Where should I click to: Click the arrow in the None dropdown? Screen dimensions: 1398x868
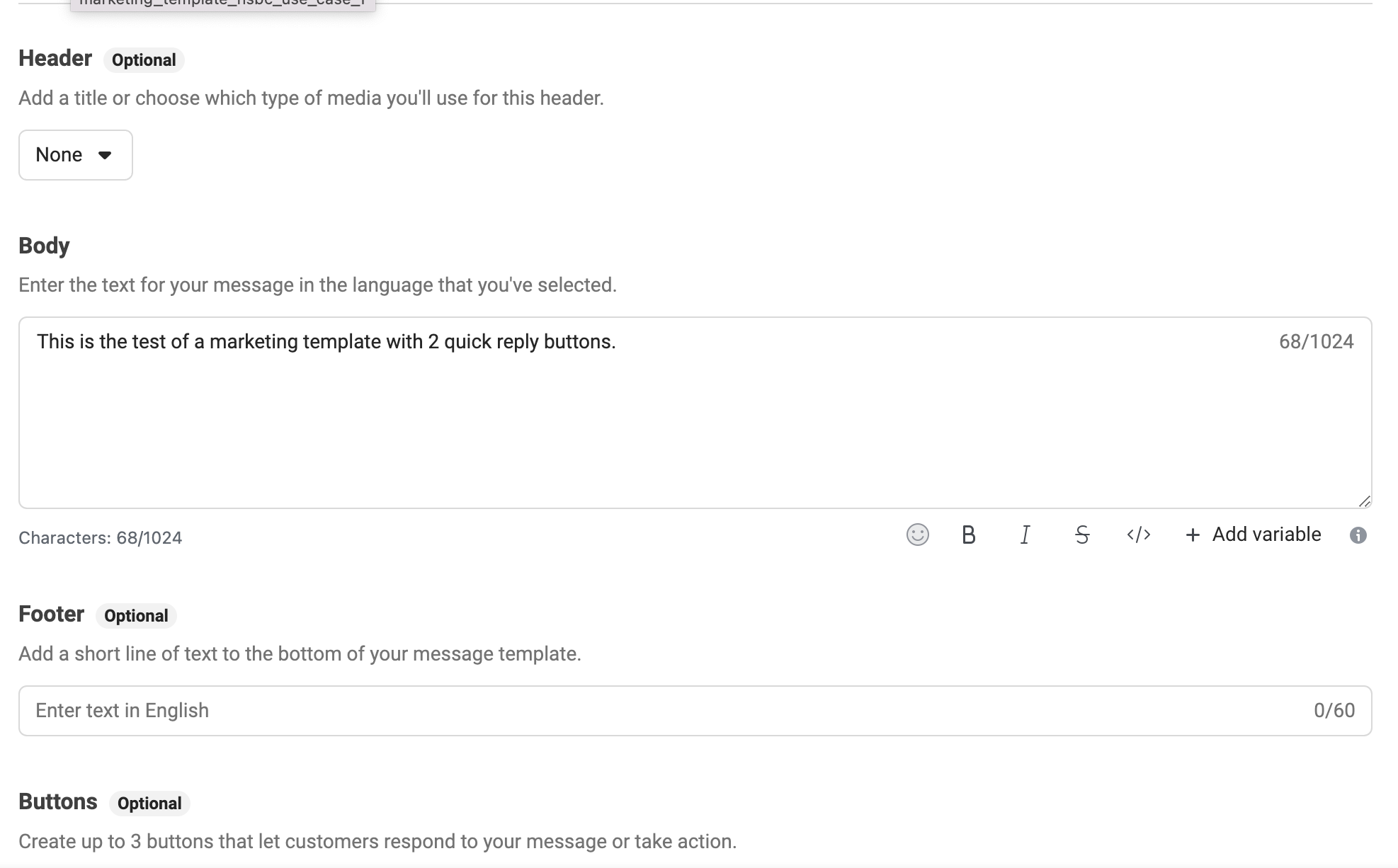(x=105, y=155)
